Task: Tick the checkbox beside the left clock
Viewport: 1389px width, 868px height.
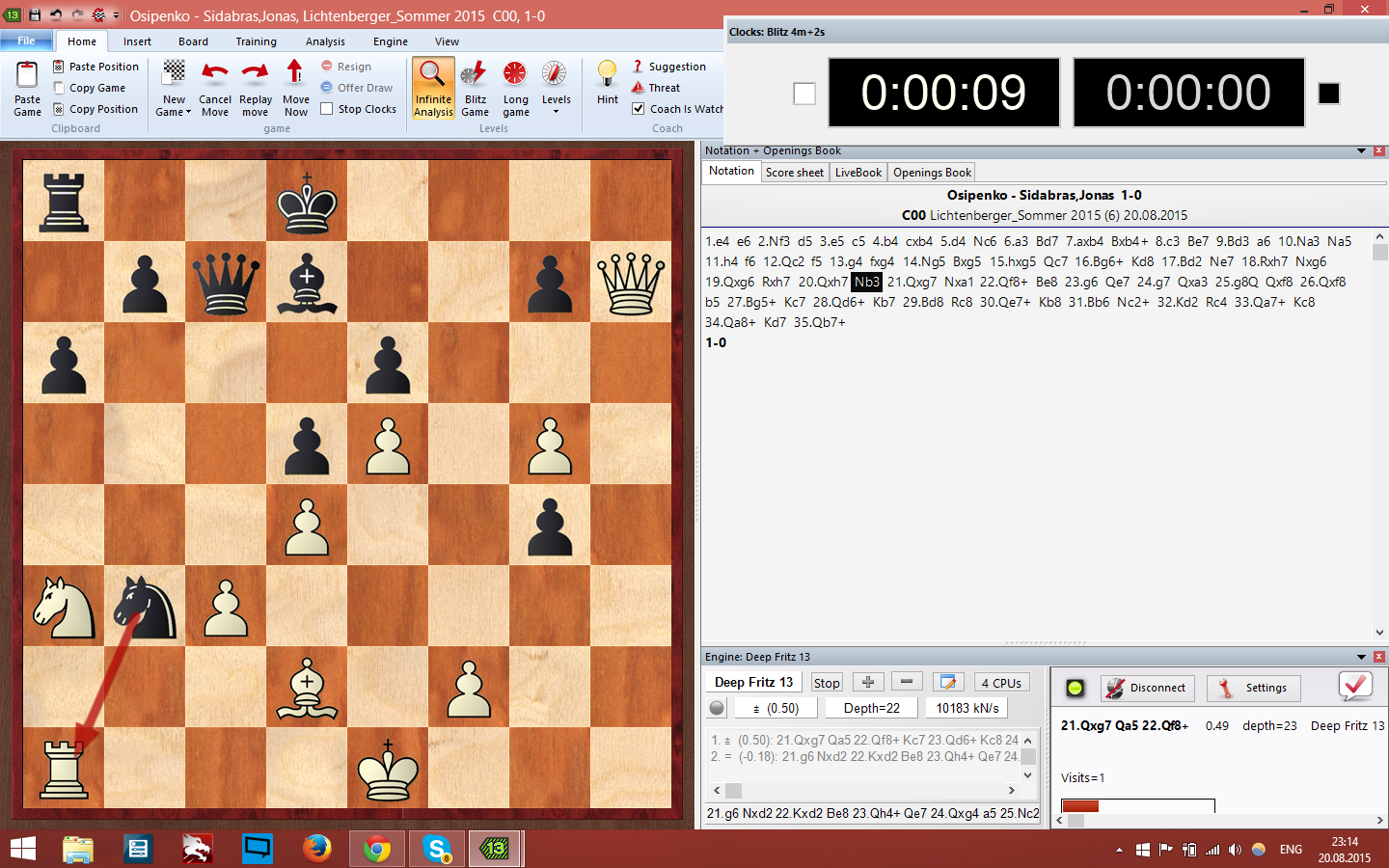Action: [x=804, y=94]
